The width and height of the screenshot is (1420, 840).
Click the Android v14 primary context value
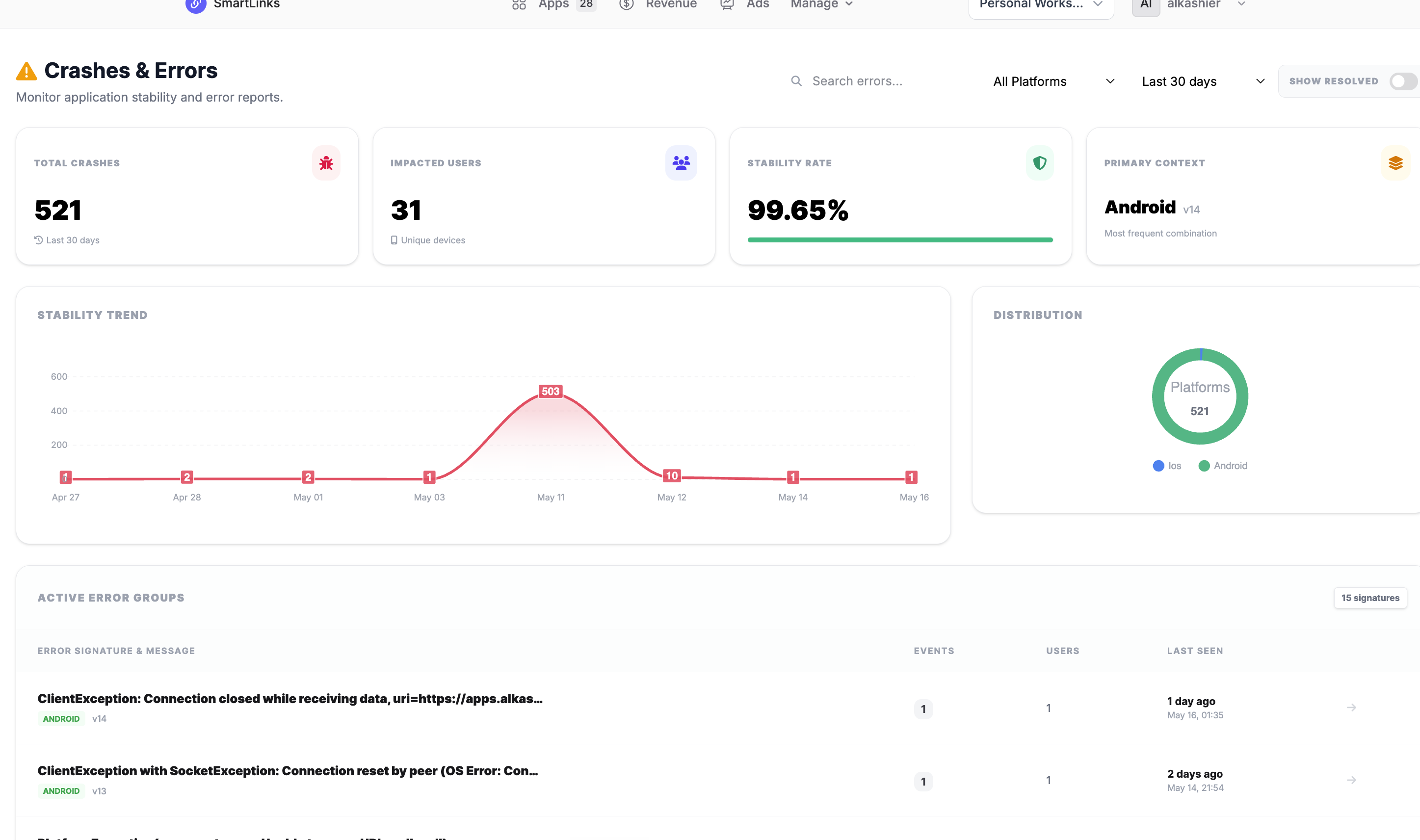(1152, 208)
